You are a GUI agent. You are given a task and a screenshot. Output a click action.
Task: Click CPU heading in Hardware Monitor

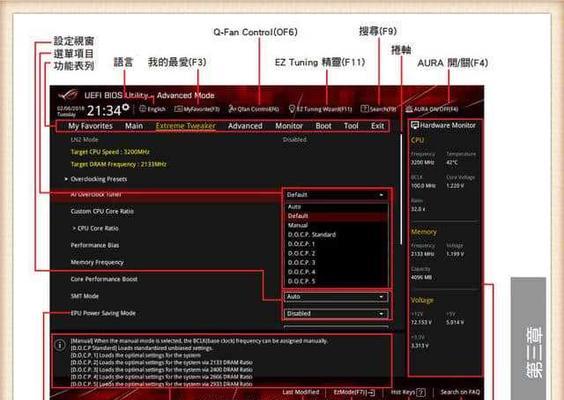click(417, 140)
